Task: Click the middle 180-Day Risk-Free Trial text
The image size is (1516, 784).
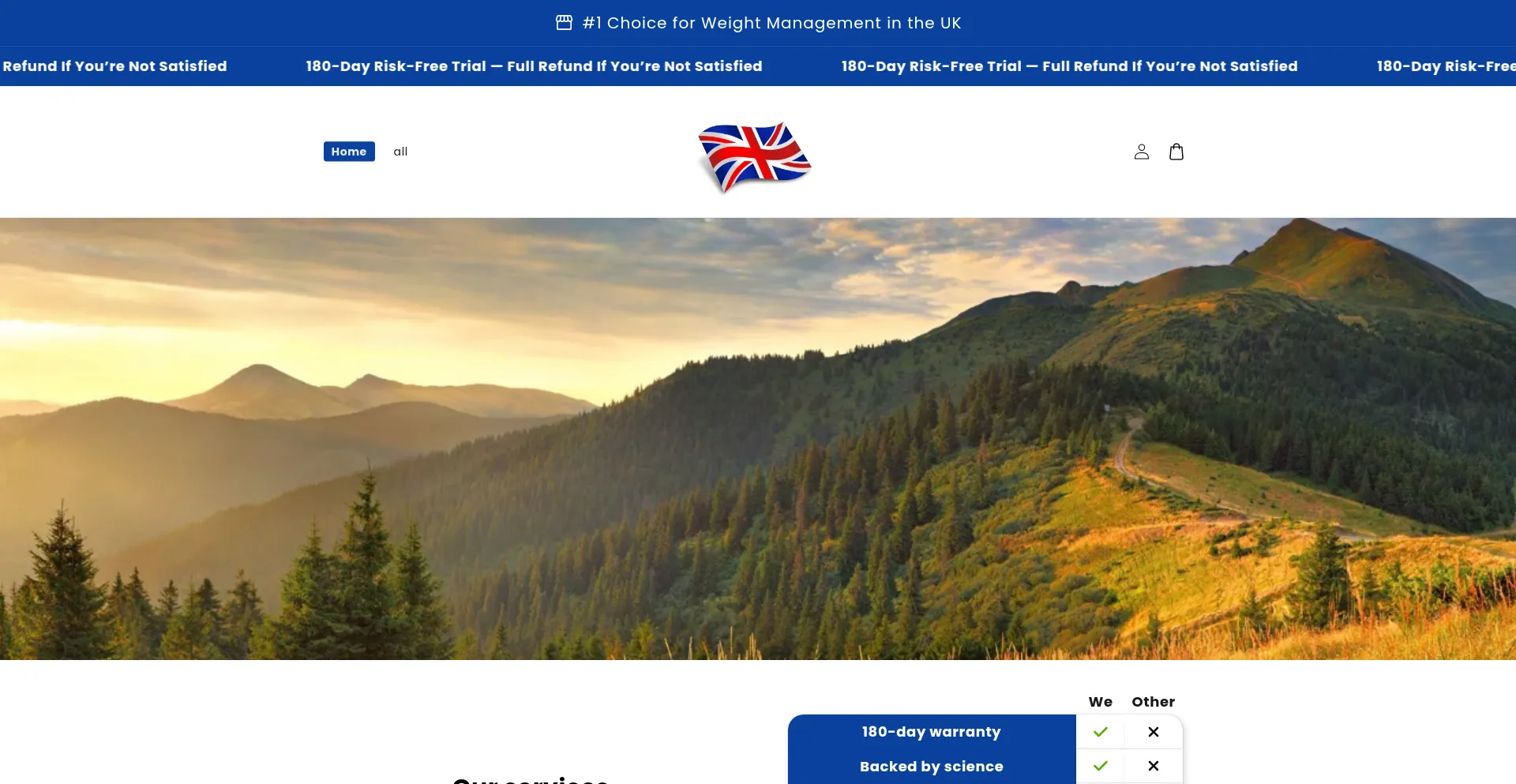Action: [x=1069, y=66]
